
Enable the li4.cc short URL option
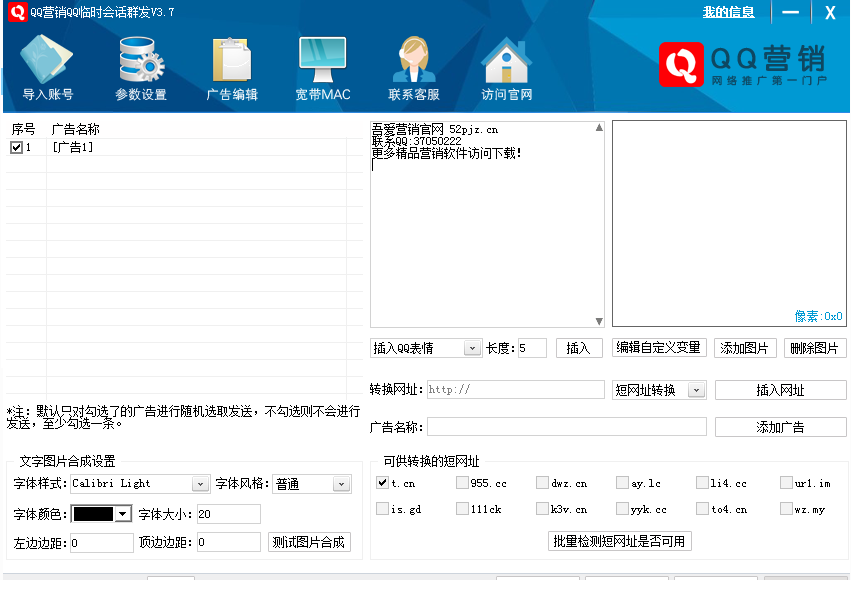pyautogui.click(x=702, y=483)
